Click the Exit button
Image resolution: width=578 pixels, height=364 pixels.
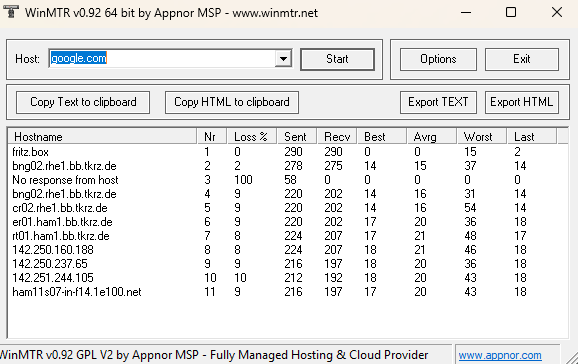tap(522, 59)
